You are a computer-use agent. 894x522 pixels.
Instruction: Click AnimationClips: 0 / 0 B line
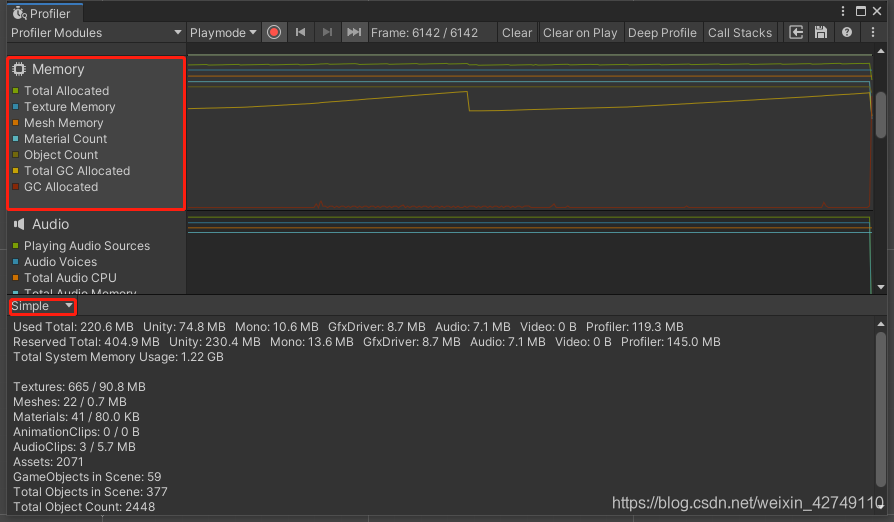76,431
